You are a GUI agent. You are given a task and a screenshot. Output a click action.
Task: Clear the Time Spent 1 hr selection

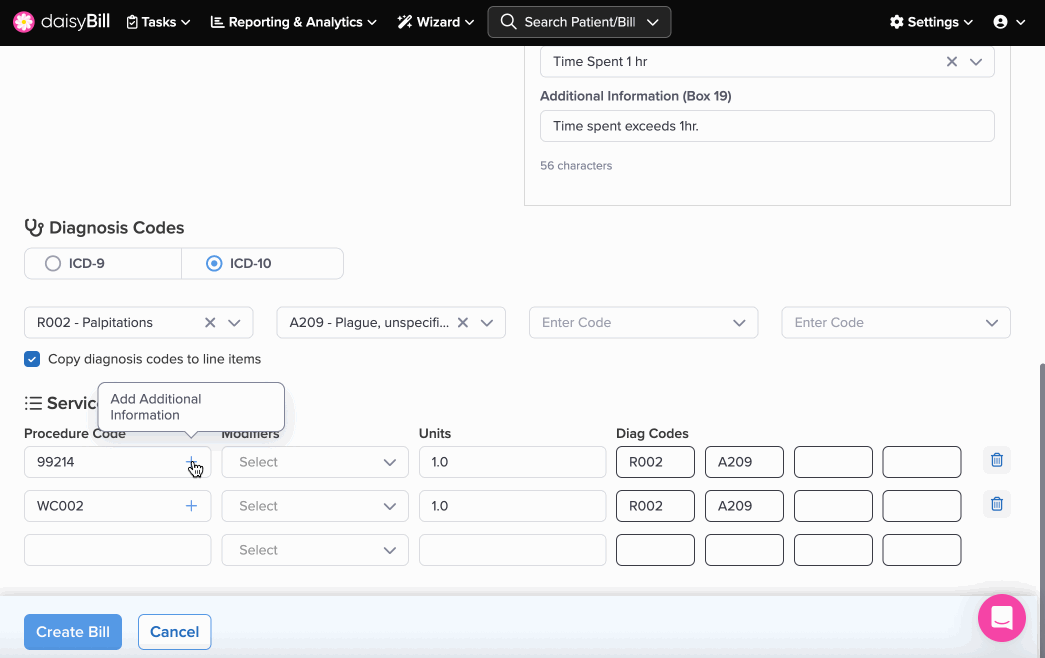[x=952, y=62]
